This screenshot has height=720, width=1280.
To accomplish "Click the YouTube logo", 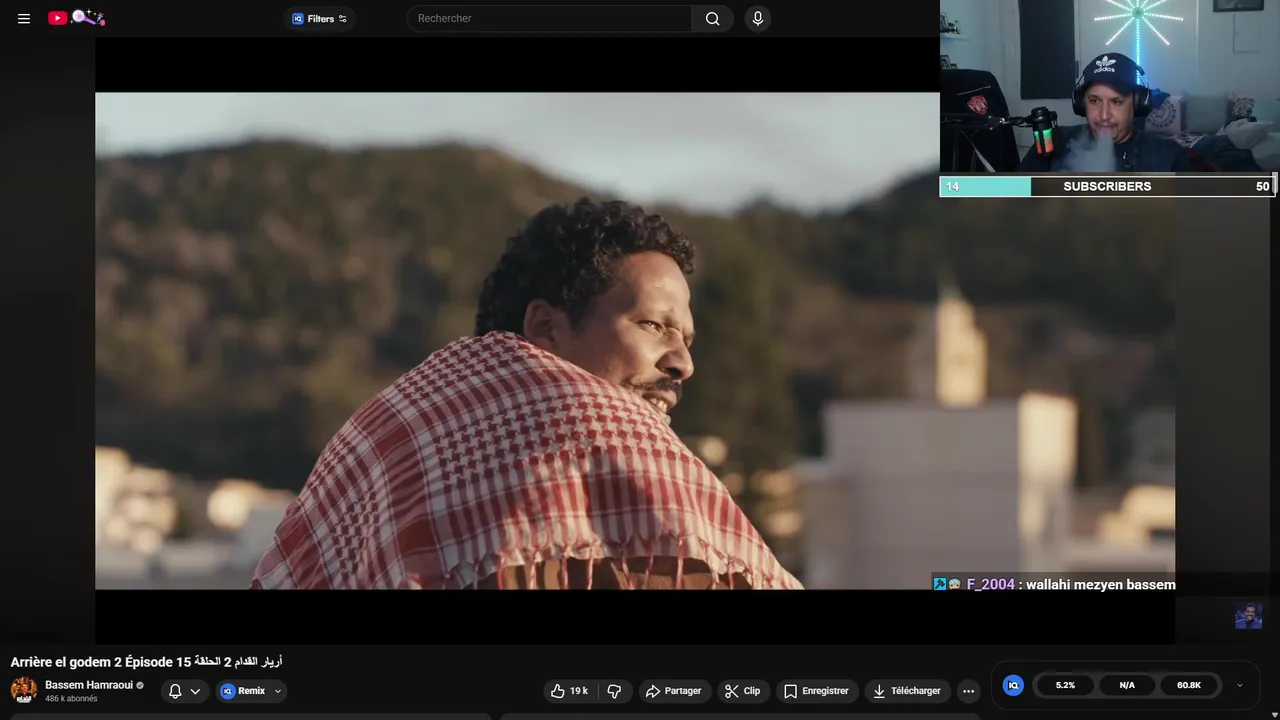I will click(x=77, y=17).
